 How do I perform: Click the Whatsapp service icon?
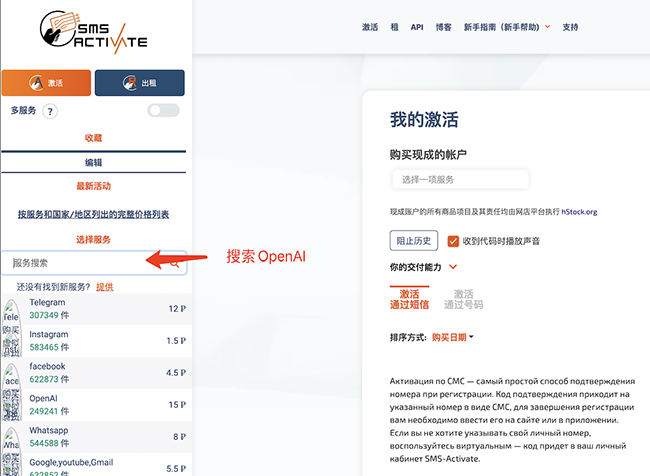pyautogui.click(x=11, y=439)
